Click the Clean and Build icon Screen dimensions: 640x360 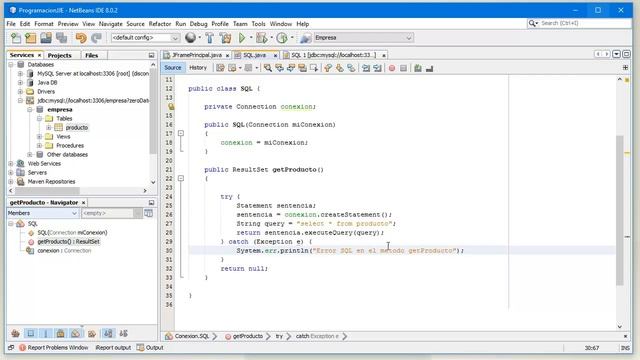225,38
